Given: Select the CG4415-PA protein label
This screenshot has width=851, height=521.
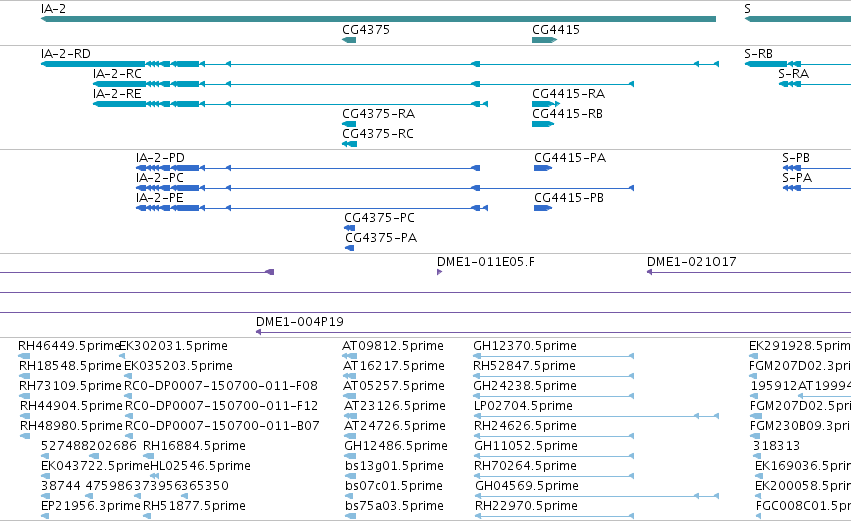Looking at the screenshot, I should point(570,158).
